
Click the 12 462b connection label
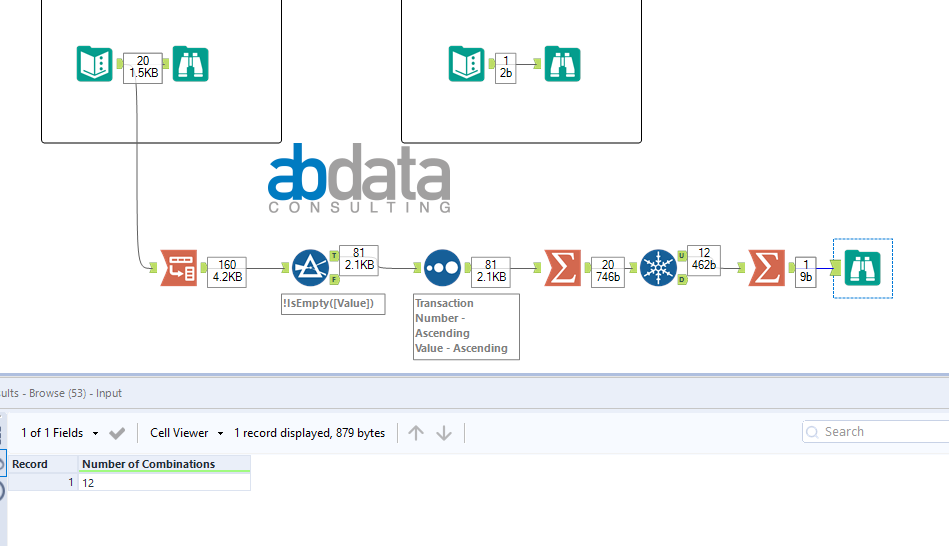704,260
